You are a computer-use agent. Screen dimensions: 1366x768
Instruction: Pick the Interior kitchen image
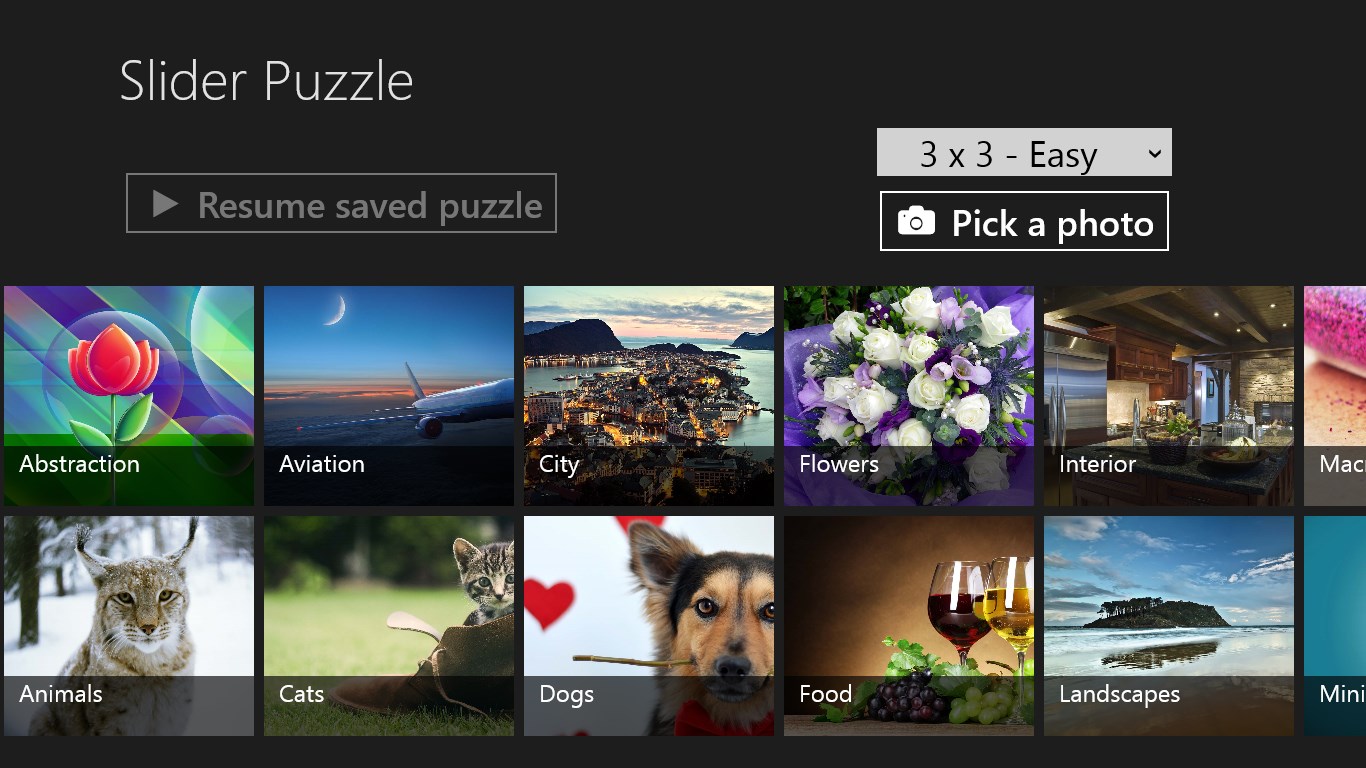pos(1168,395)
